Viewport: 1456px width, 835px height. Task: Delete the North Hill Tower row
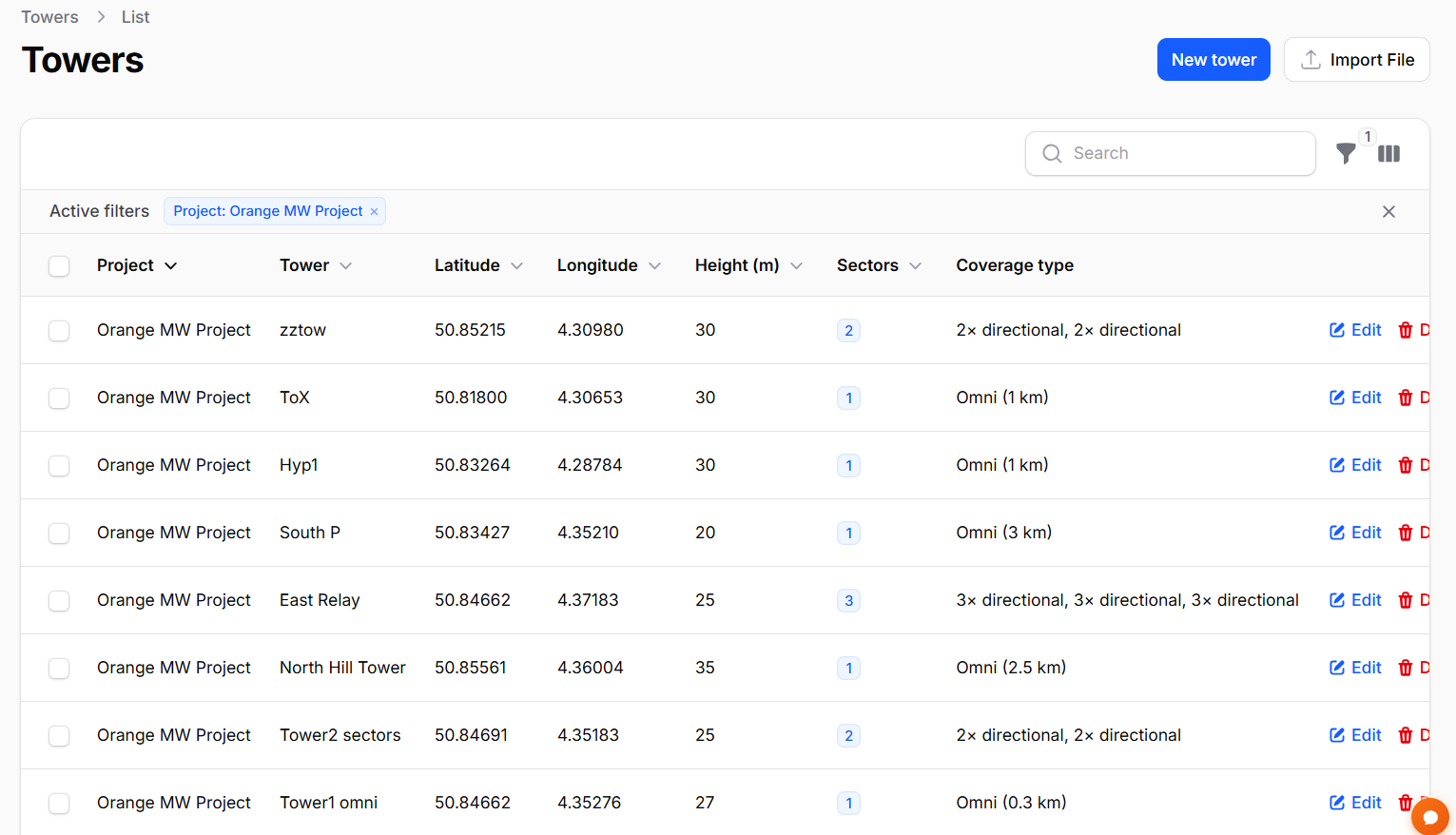(1413, 668)
